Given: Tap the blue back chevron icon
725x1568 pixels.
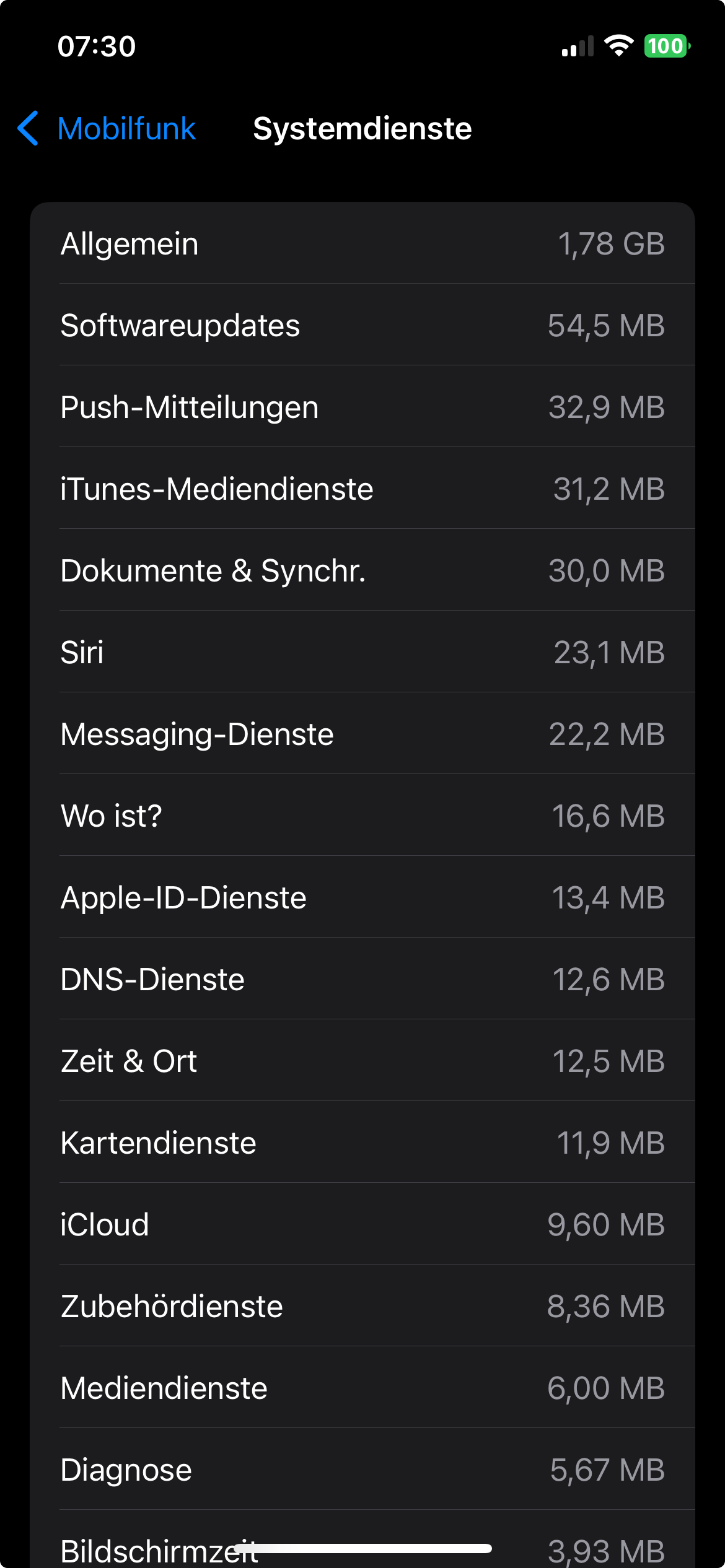Looking at the screenshot, I should [29, 129].
